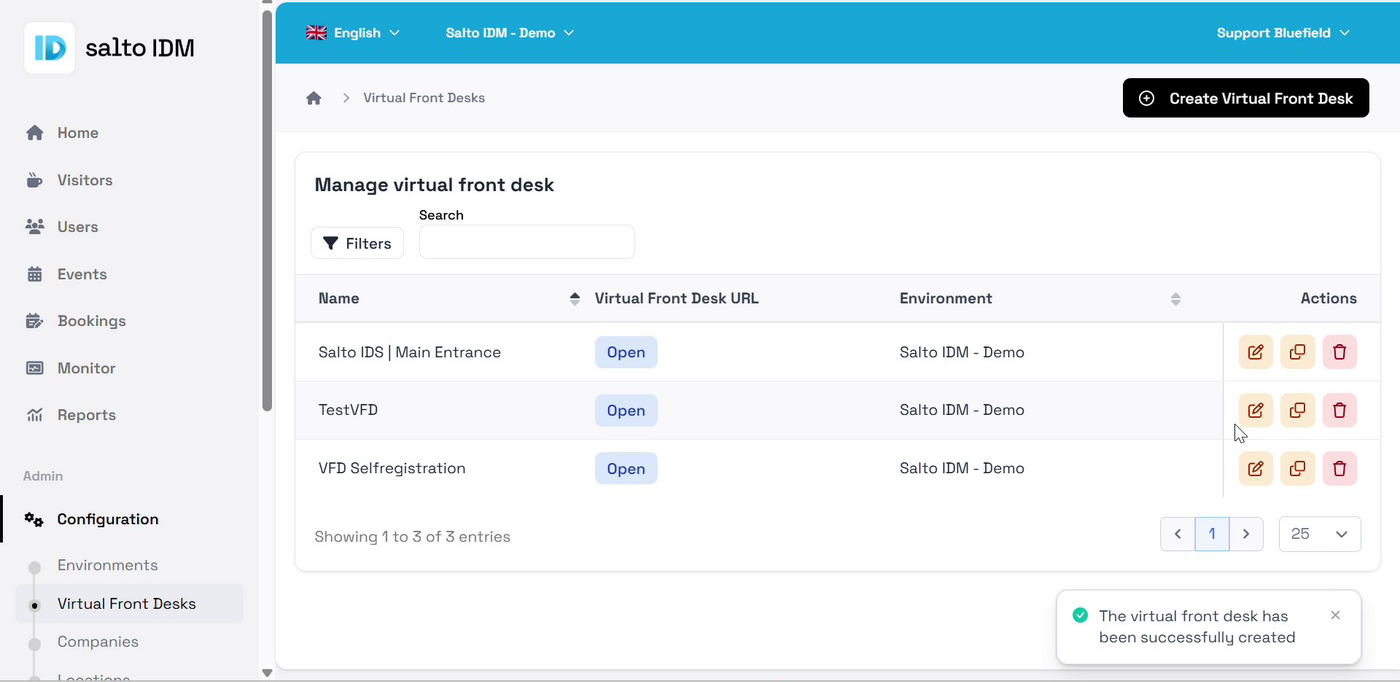This screenshot has width=1400, height=682.
Task: Duplicate the TestVFD front desk
Action: (x=1298, y=410)
